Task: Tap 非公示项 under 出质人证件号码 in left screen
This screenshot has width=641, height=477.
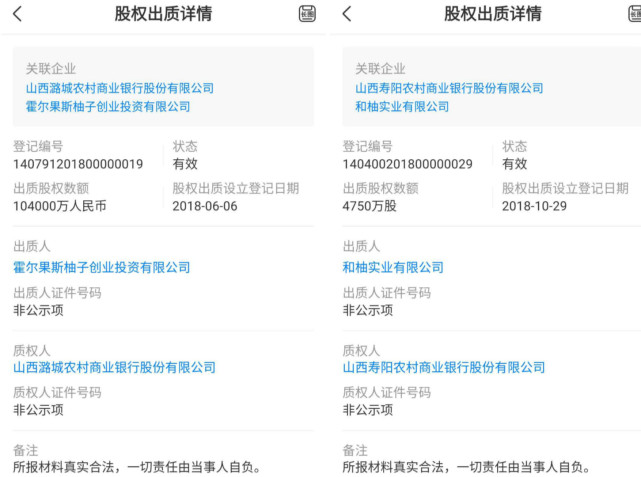Action: pyautogui.click(x=38, y=310)
